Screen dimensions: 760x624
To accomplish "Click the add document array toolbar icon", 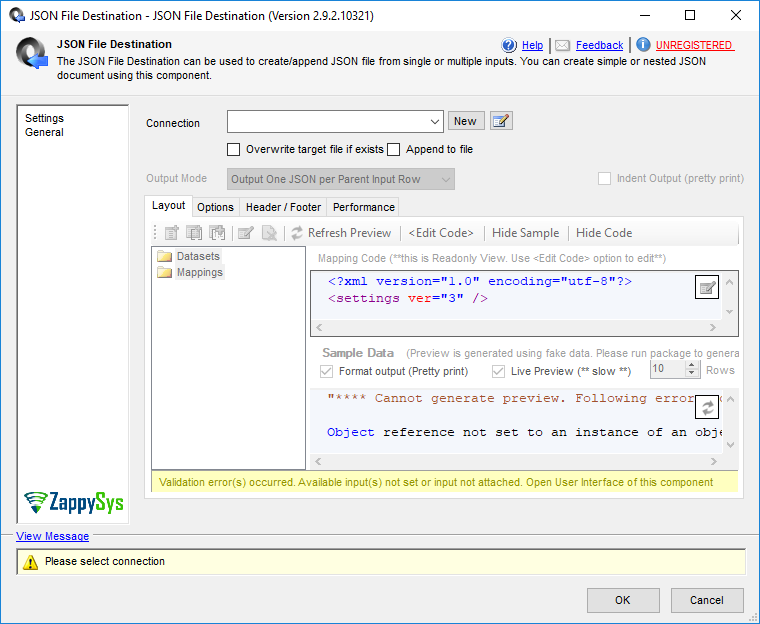I will (194, 233).
